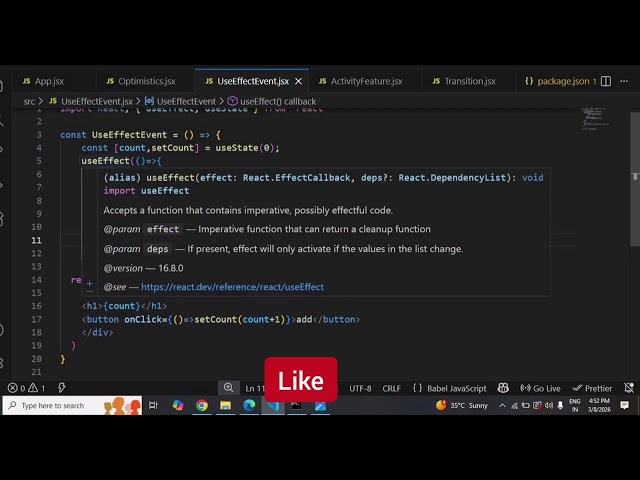
Task: Open the Optimistics.jsx tab
Action: [141, 81]
